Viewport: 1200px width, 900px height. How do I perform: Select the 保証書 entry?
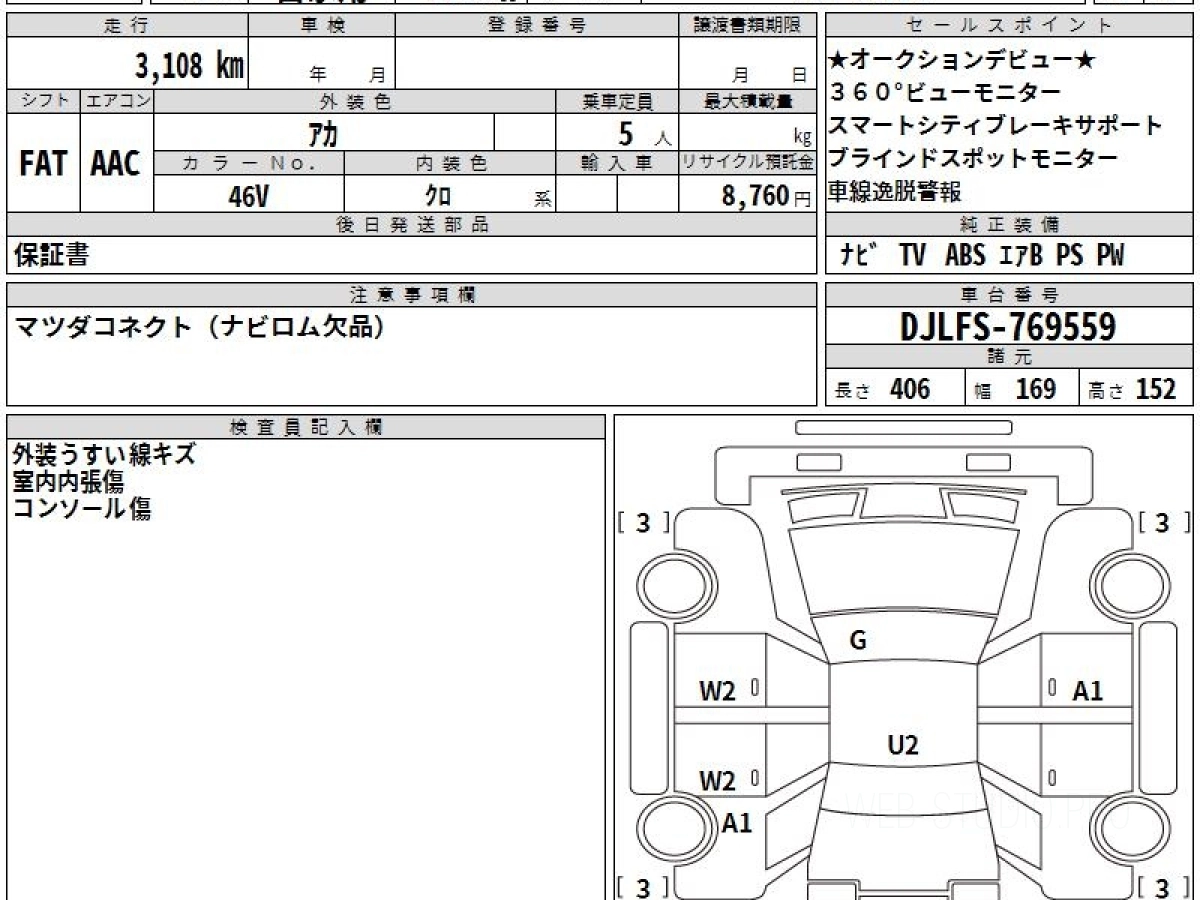(x=51, y=255)
